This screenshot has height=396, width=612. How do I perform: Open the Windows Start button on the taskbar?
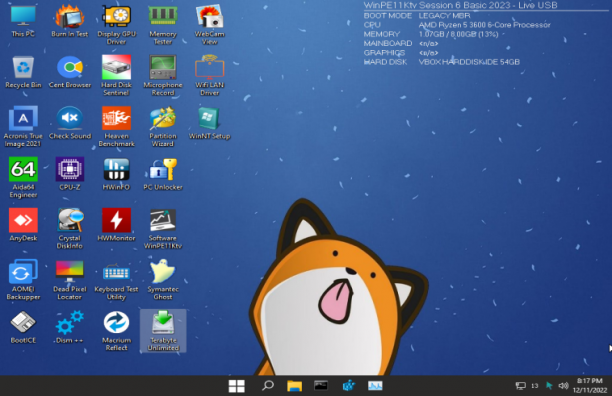coord(237,386)
